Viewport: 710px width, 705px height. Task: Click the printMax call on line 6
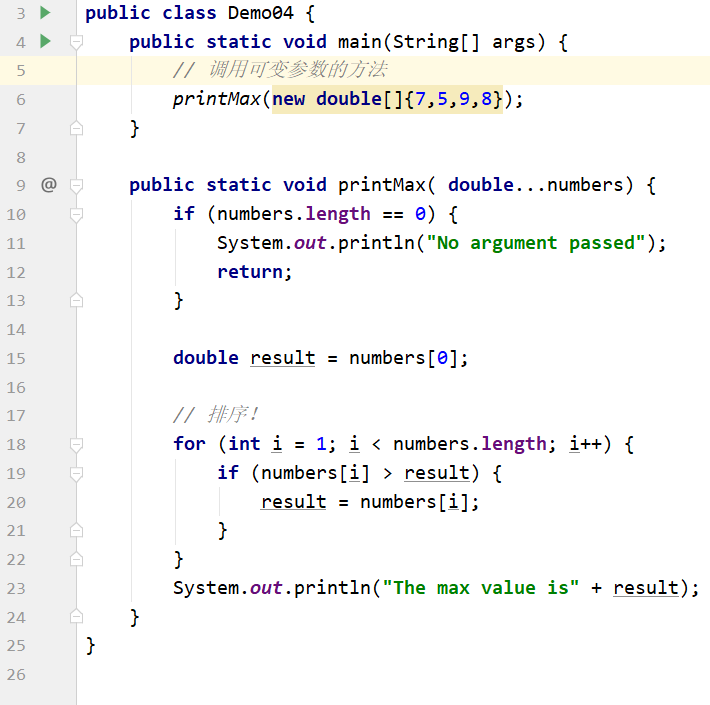tap(216, 99)
